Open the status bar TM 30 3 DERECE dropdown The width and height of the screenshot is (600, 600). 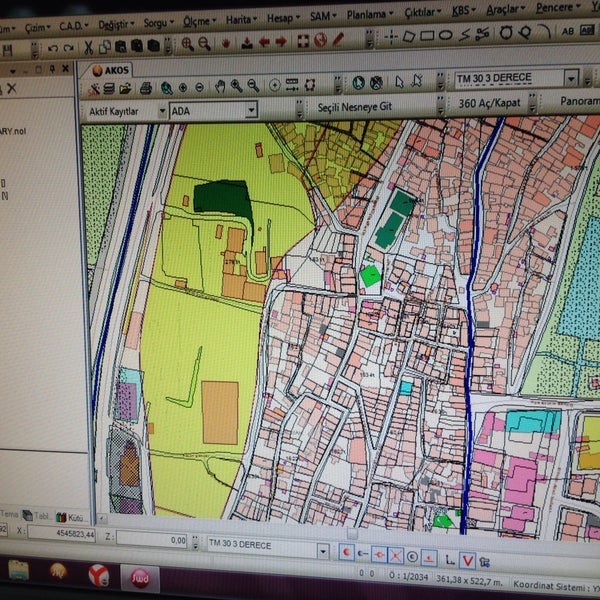tap(323, 551)
